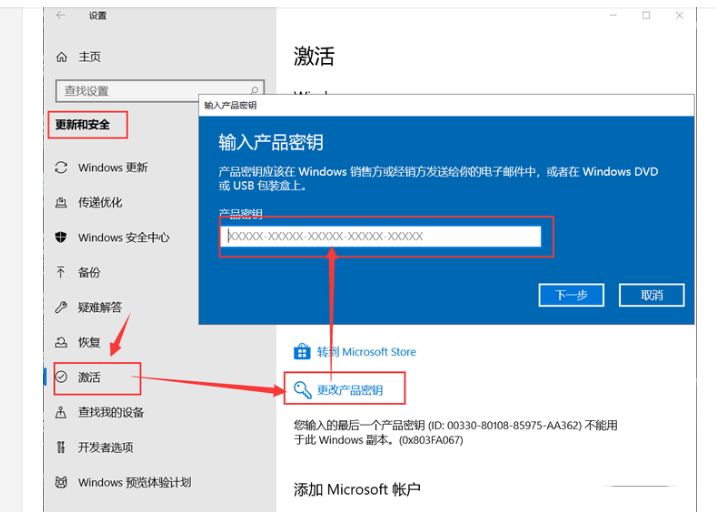Open Windows 更新 section
The image size is (716, 512).
click(x=113, y=167)
